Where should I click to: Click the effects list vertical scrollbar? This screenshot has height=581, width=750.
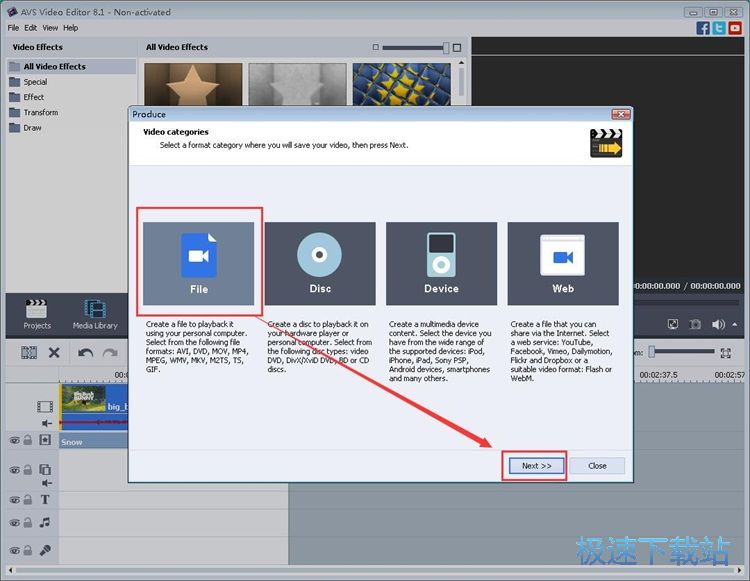tap(461, 82)
